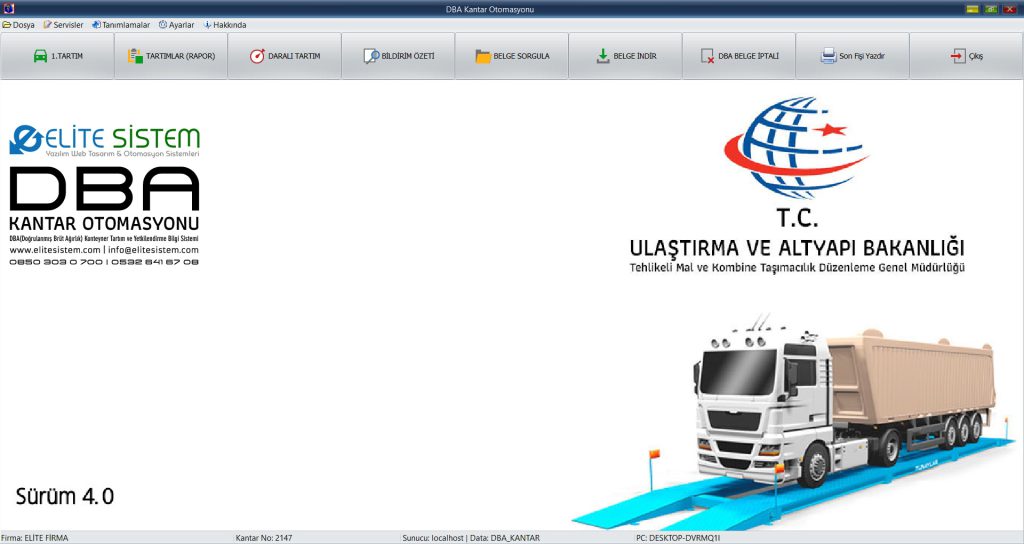Open the Tanımlamalar menu
Viewport: 1024px width, 544px height.
120,25
